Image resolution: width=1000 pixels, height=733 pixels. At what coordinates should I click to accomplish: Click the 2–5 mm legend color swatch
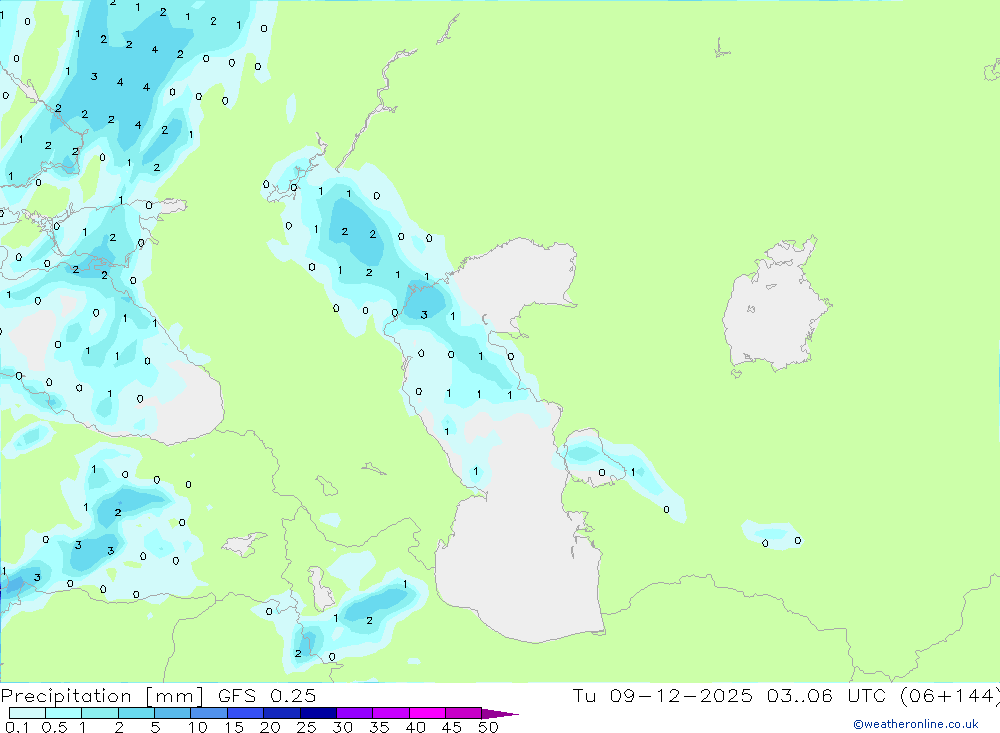136,713
